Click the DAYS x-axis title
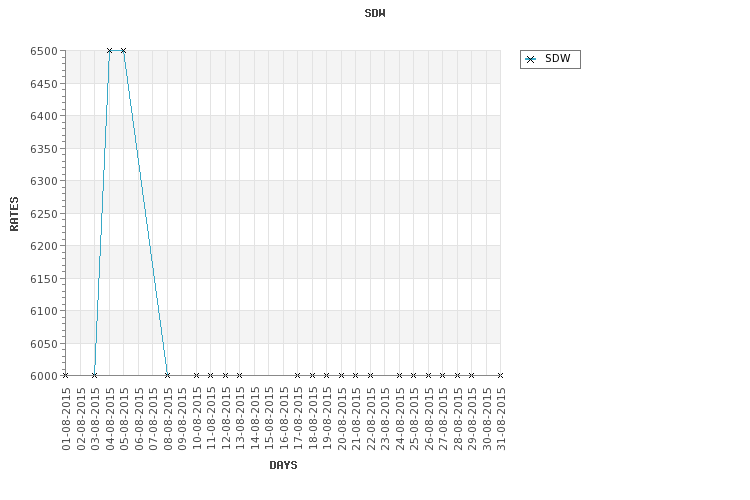 [283, 465]
